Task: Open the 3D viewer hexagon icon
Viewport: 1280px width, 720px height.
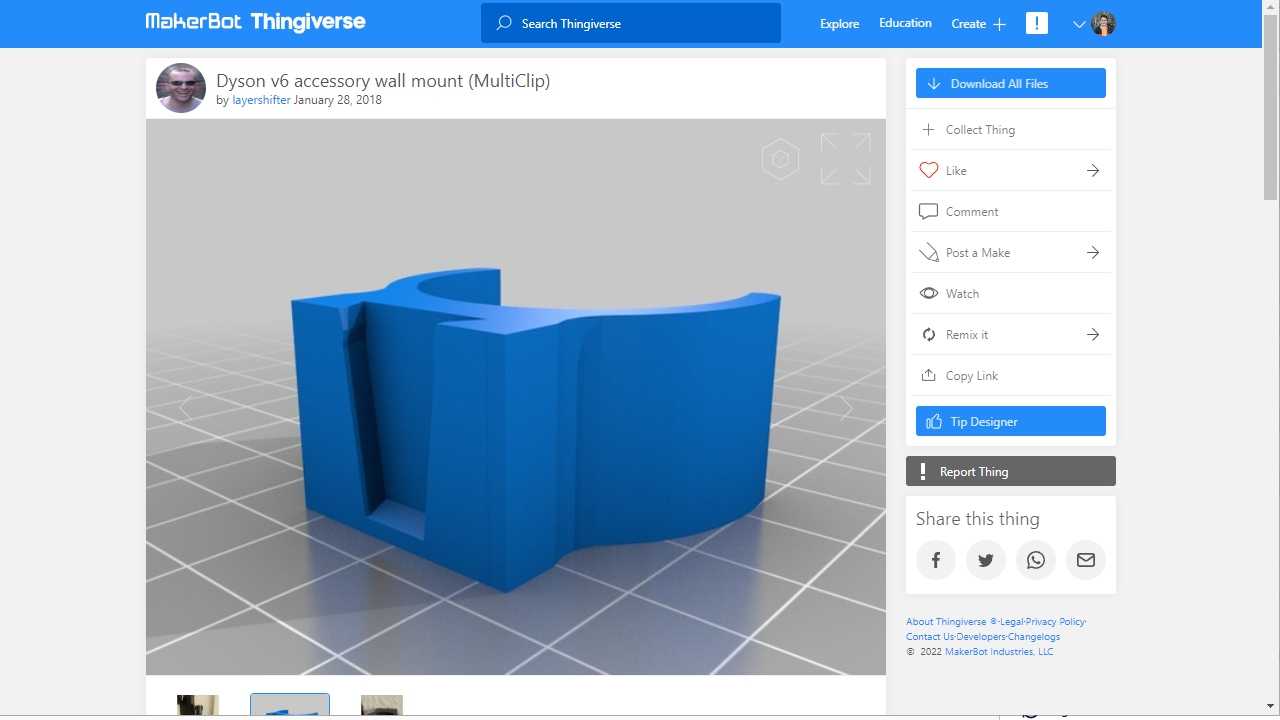Action: [780, 159]
